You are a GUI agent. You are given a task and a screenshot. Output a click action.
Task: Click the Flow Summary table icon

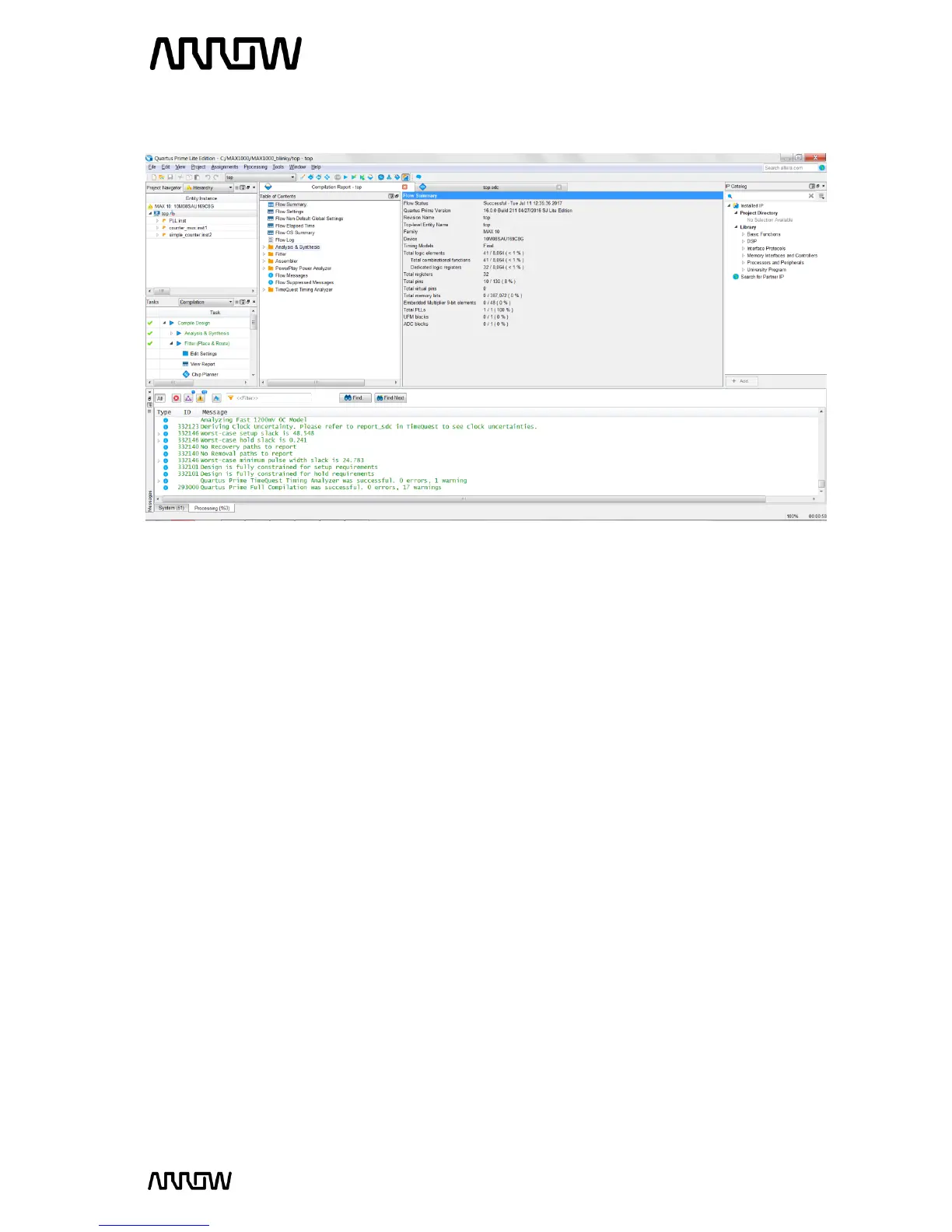[271, 205]
